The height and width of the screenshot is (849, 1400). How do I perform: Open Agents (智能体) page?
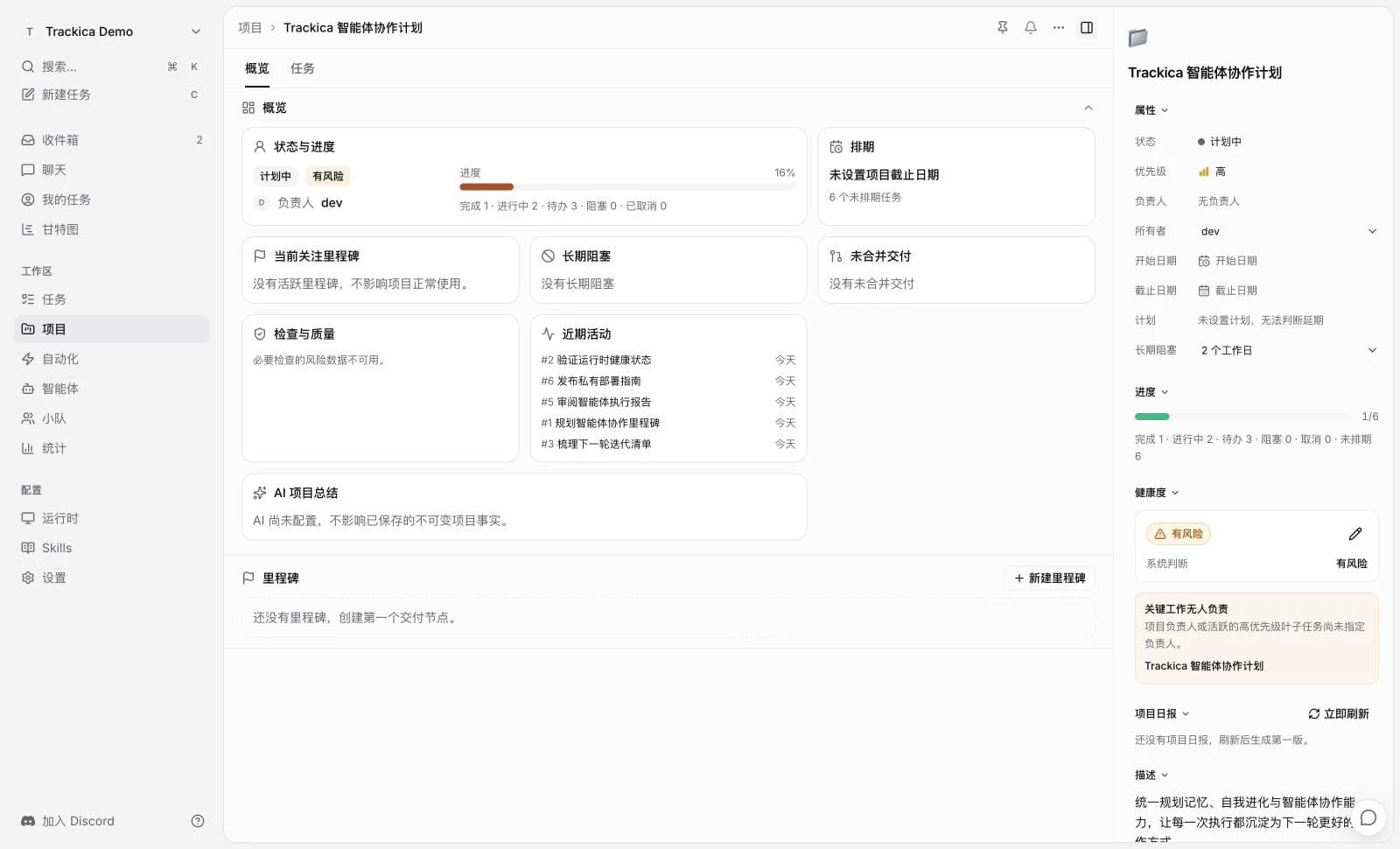click(111, 389)
